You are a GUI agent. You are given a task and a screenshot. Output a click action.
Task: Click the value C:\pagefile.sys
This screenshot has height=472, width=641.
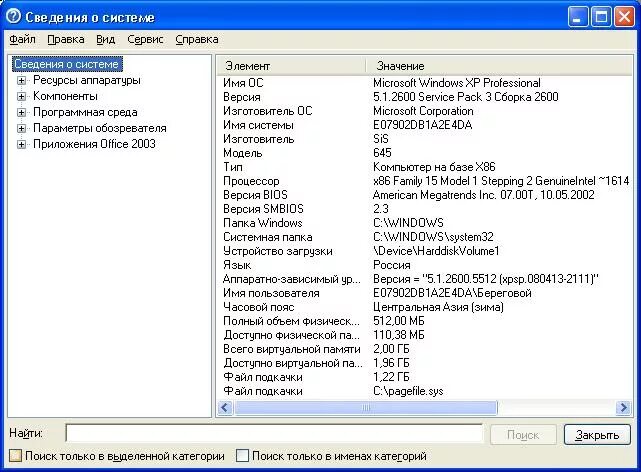408,391
